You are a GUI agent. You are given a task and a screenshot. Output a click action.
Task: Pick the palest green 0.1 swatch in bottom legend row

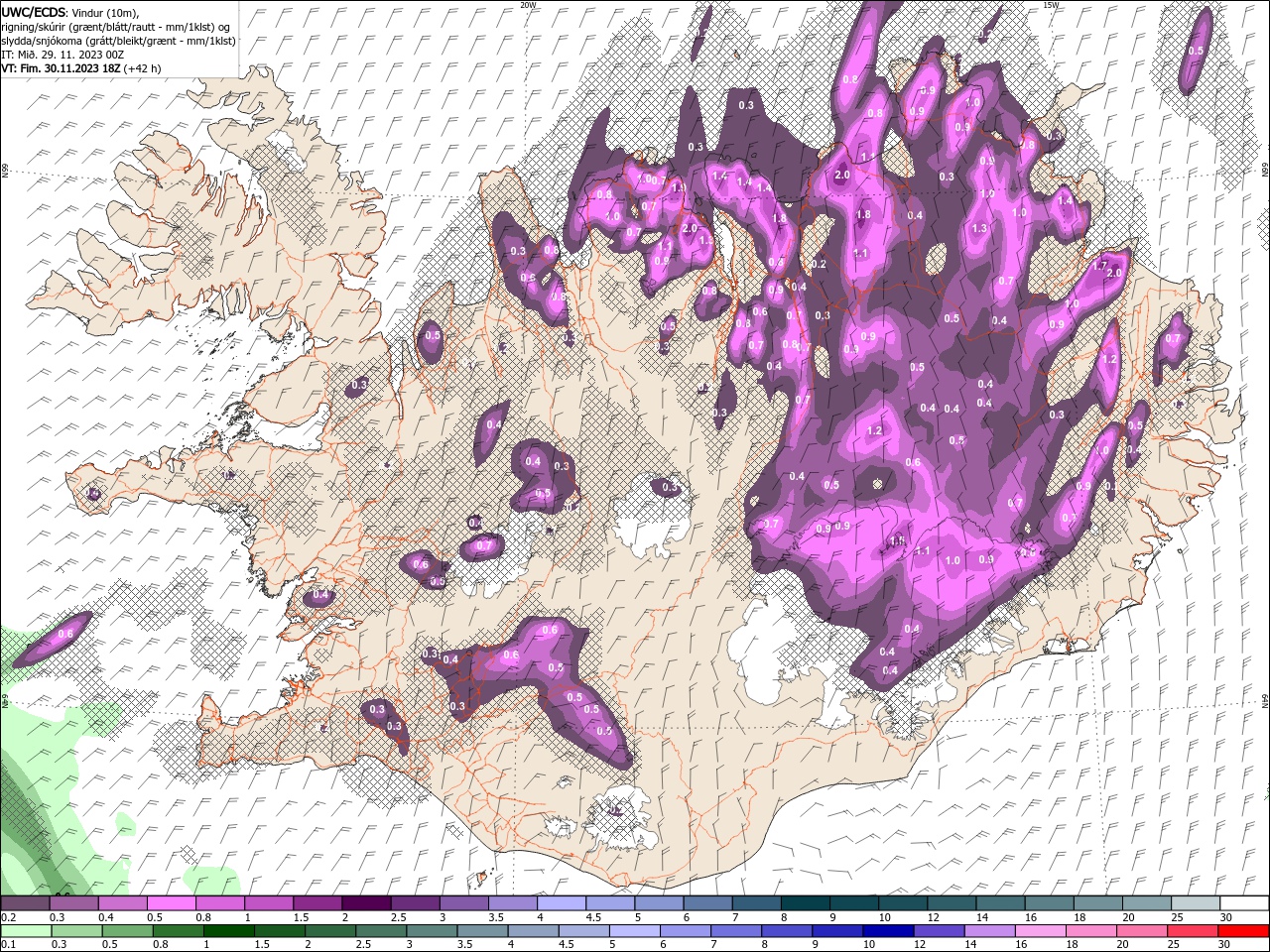point(26,931)
